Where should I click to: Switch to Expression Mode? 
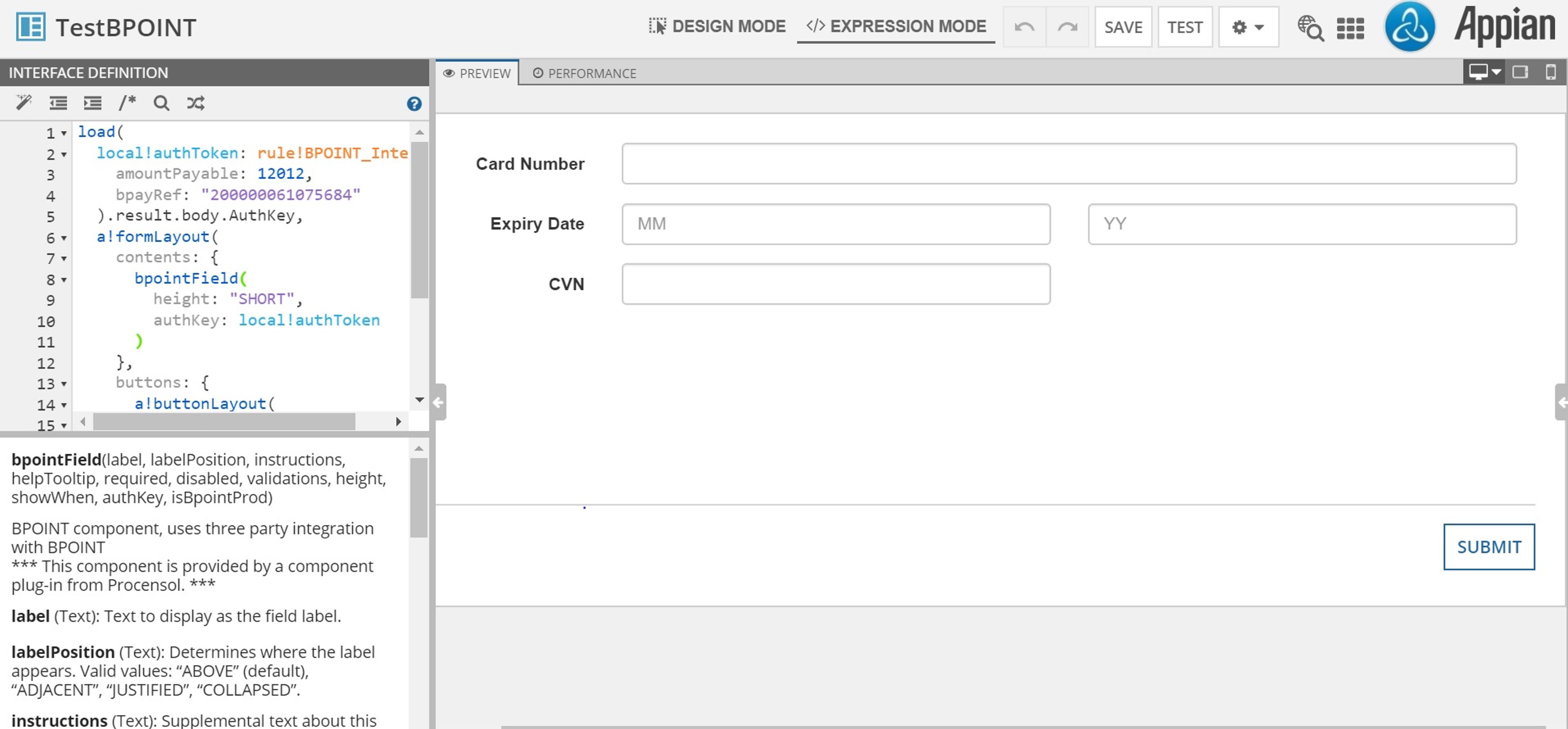click(896, 26)
